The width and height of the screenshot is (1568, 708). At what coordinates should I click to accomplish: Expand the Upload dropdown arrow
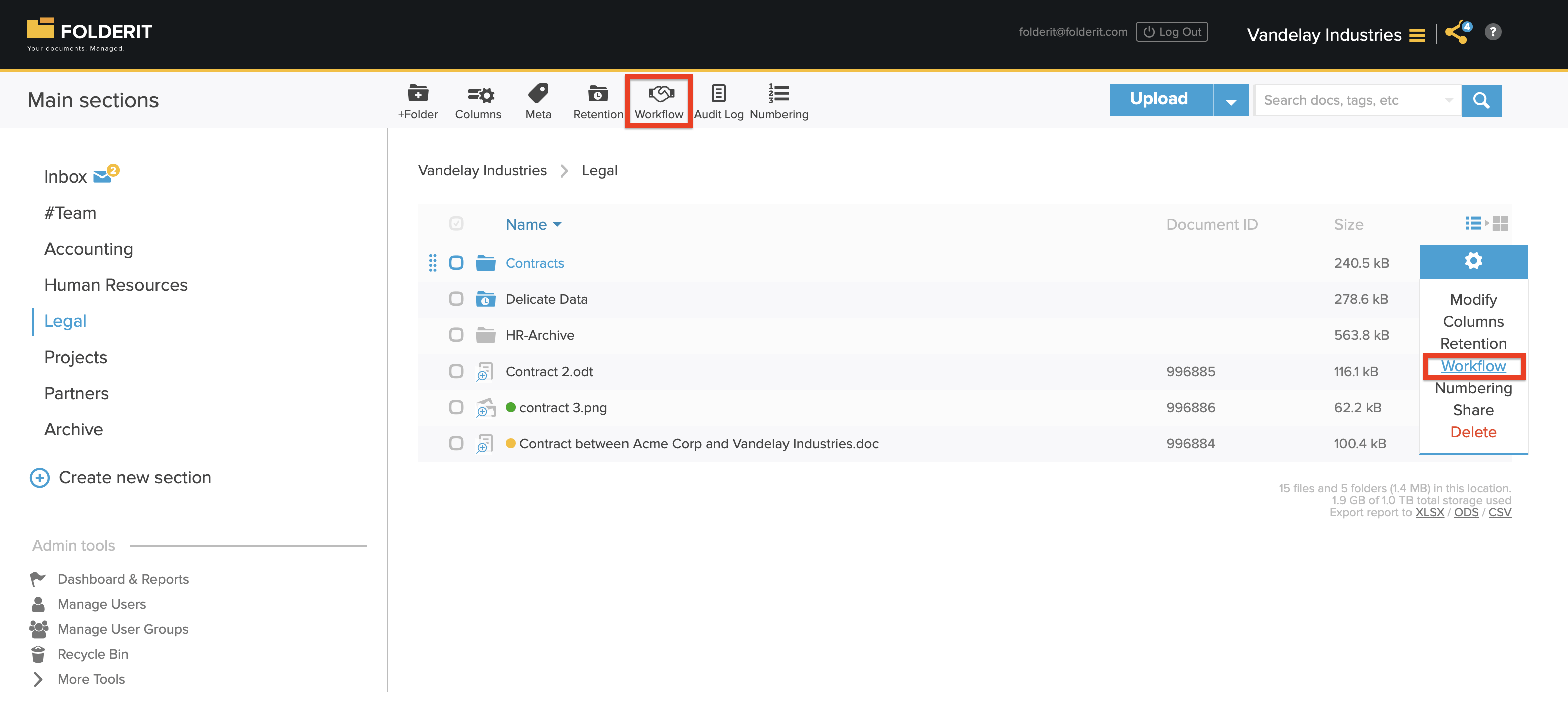click(1231, 100)
